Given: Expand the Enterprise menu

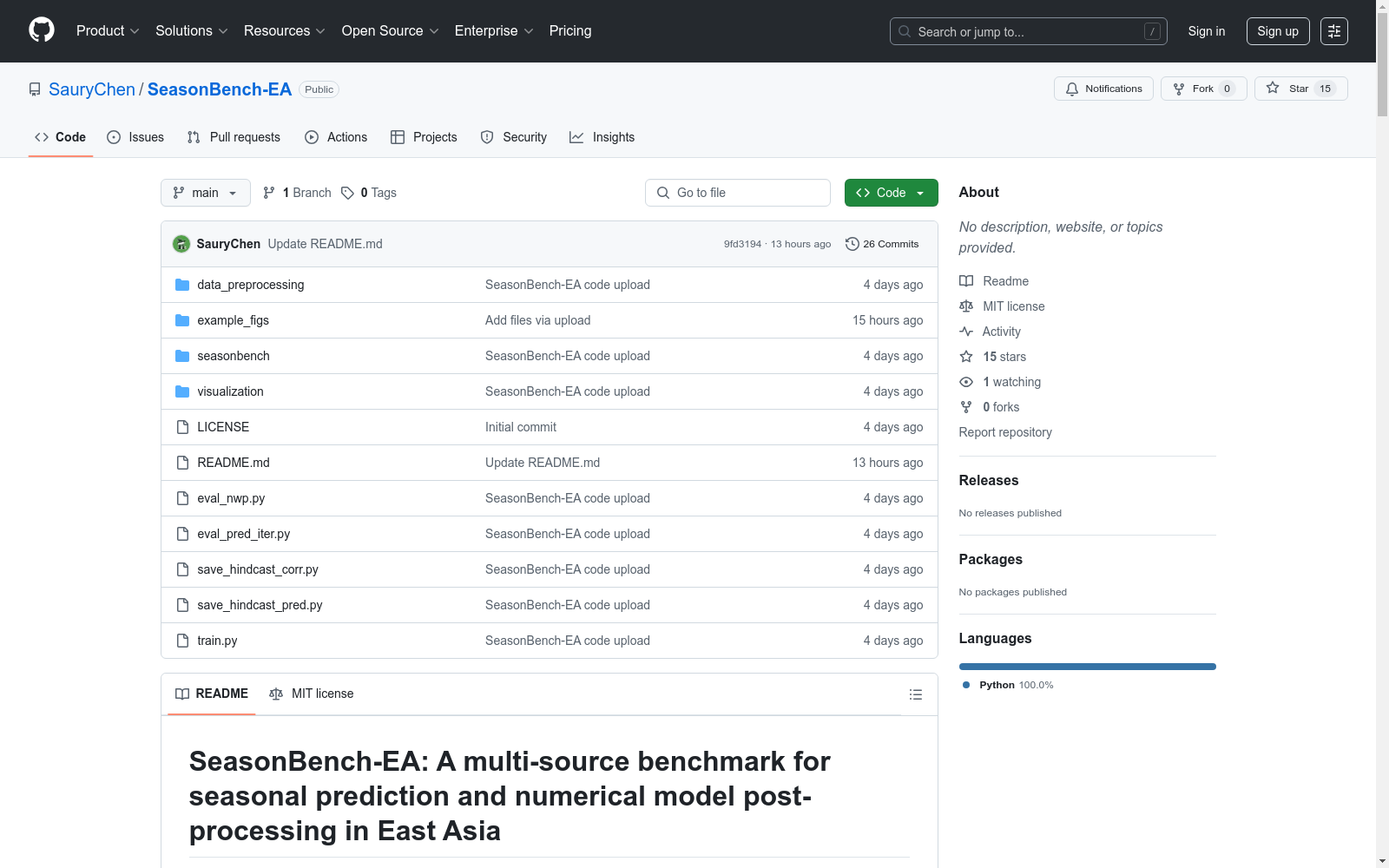Looking at the screenshot, I should point(494,31).
